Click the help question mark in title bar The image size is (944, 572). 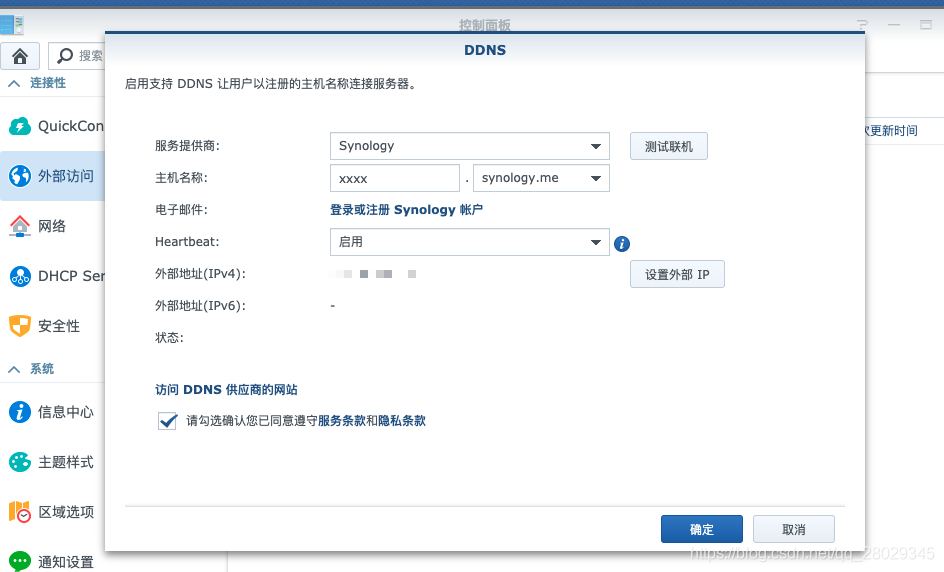click(x=862, y=25)
